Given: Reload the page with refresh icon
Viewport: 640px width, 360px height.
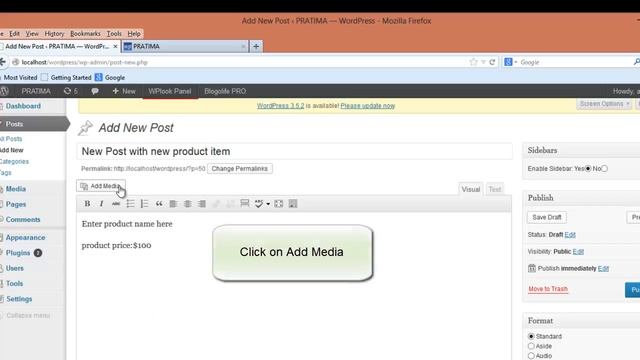Looking at the screenshot, I should click(x=492, y=62).
